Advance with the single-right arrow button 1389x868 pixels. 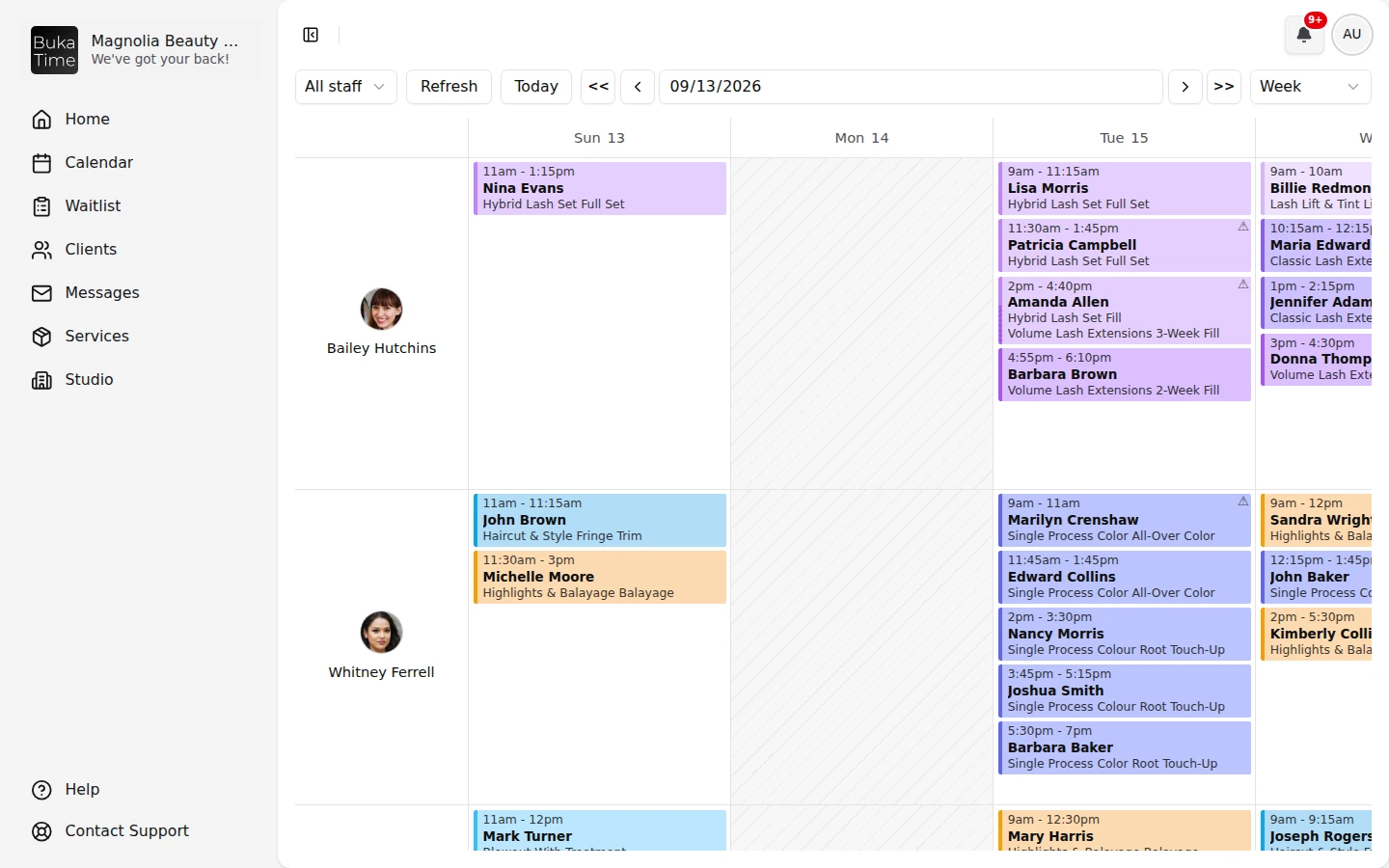pos(1185,87)
